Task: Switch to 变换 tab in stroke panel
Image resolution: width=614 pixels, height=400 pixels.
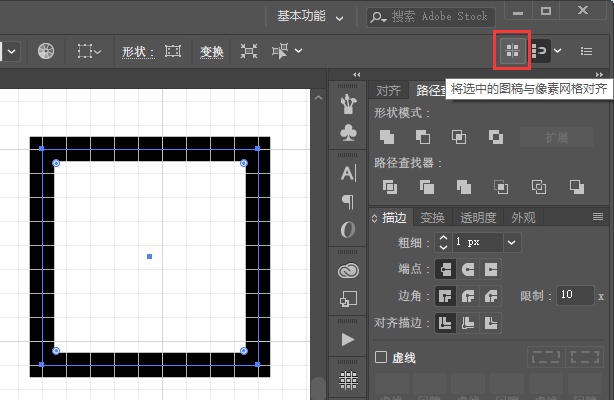Action: (432, 217)
